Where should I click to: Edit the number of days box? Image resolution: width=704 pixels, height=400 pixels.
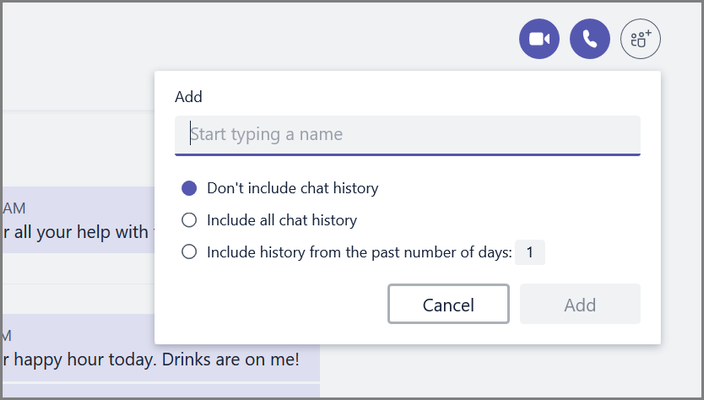pyautogui.click(x=530, y=252)
